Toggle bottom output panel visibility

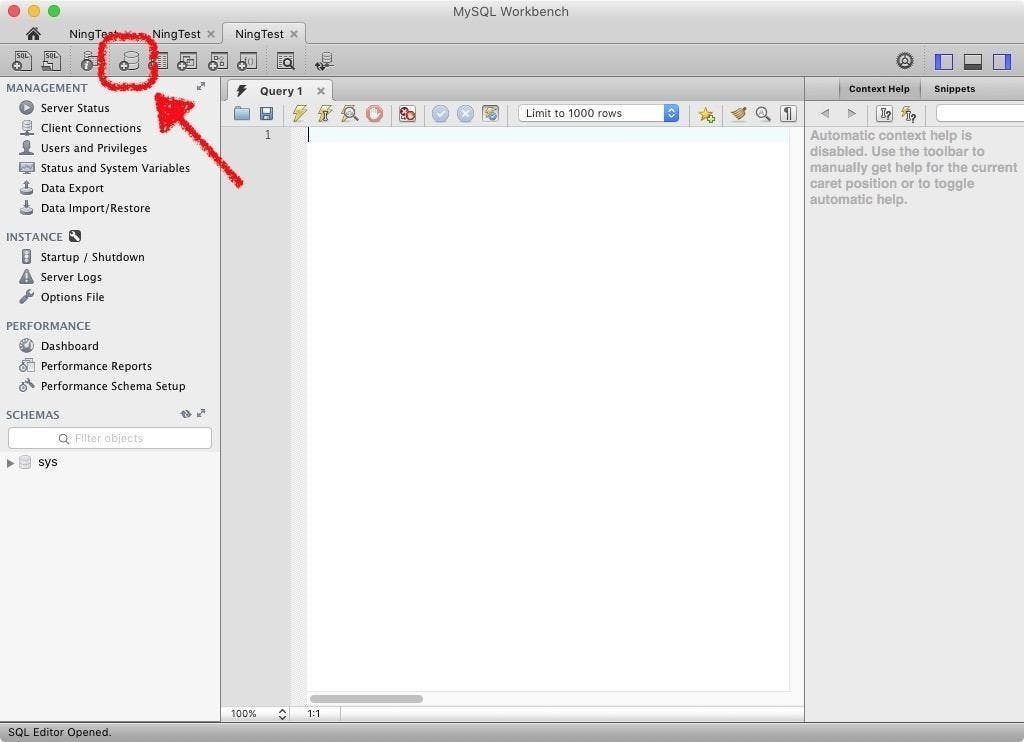click(x=973, y=61)
